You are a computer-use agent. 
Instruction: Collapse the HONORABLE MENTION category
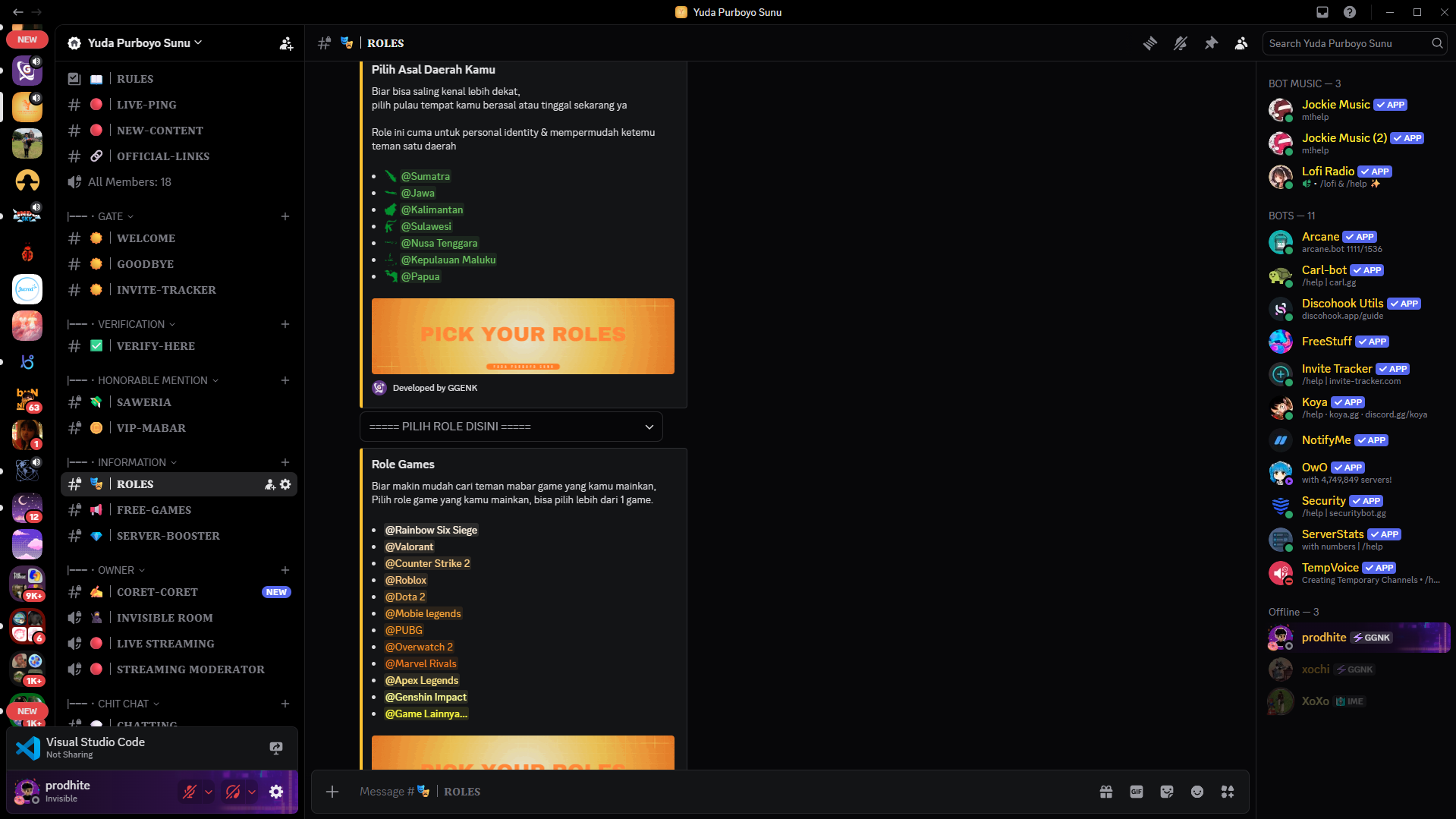point(143,380)
